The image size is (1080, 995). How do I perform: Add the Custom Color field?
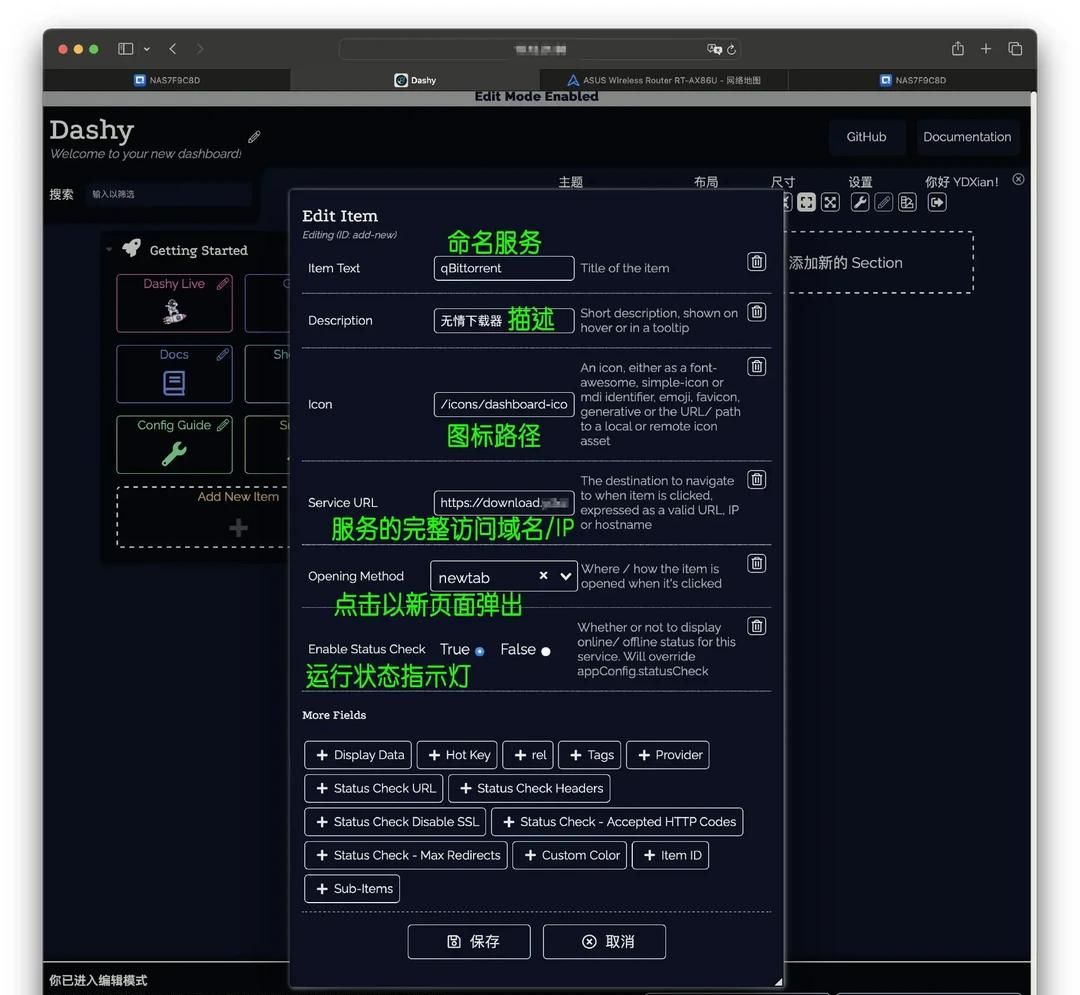570,855
